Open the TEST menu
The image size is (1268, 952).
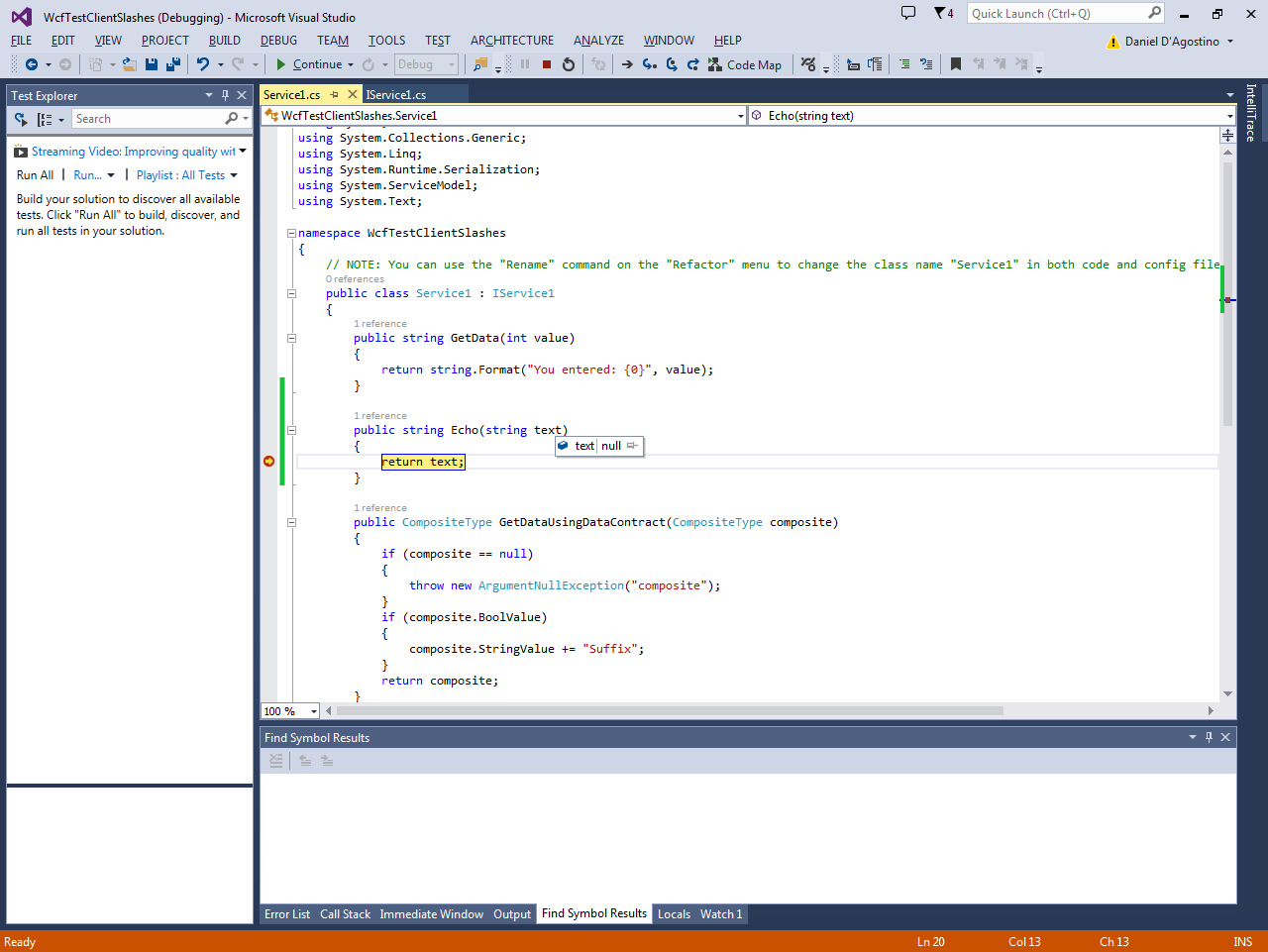point(438,41)
